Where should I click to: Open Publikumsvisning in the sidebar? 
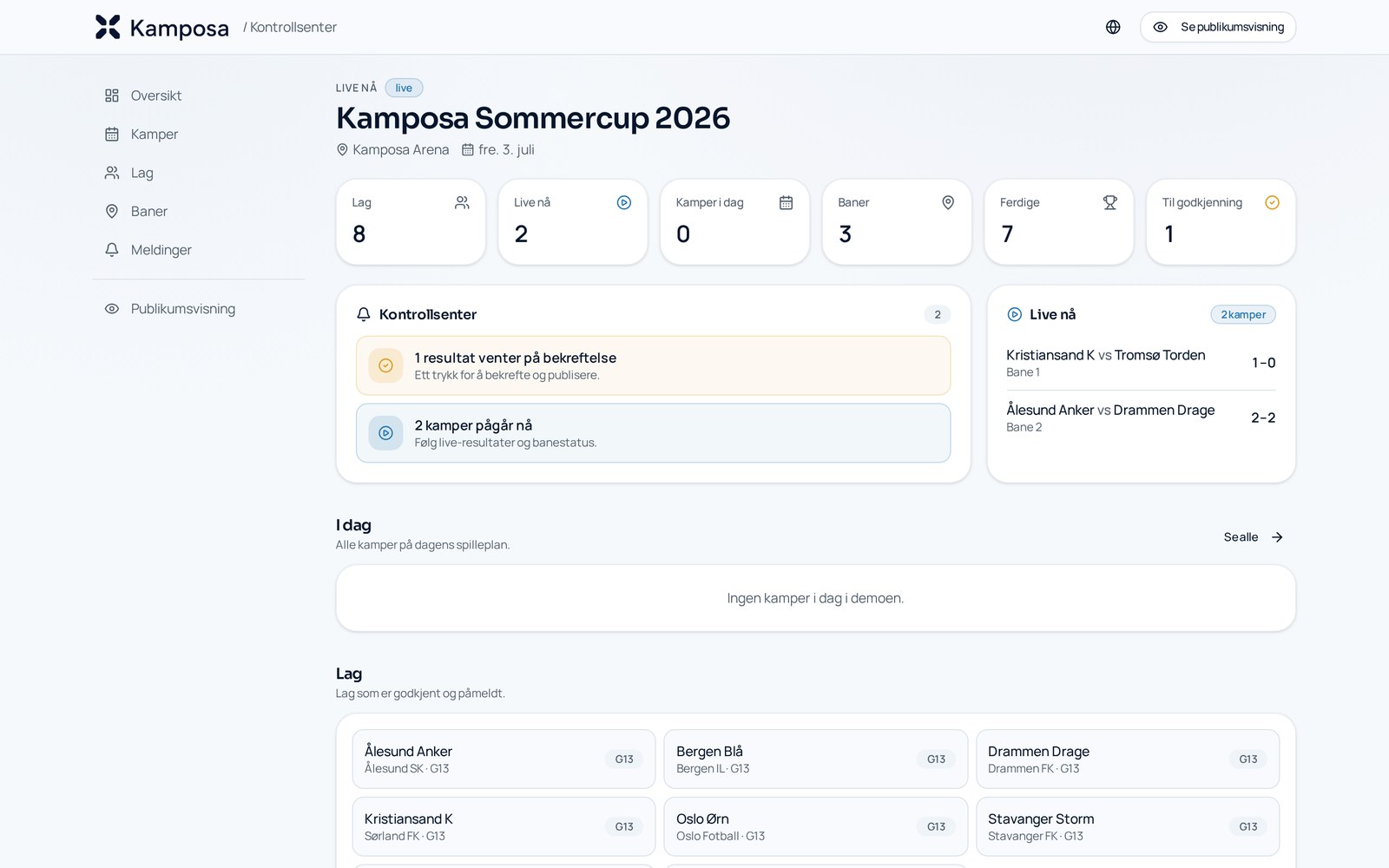[x=199, y=309]
